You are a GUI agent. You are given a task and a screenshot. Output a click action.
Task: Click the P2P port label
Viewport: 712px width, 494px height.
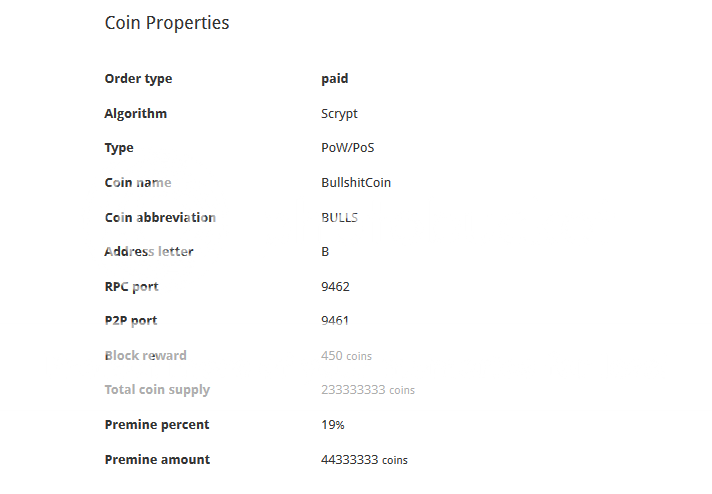point(131,321)
